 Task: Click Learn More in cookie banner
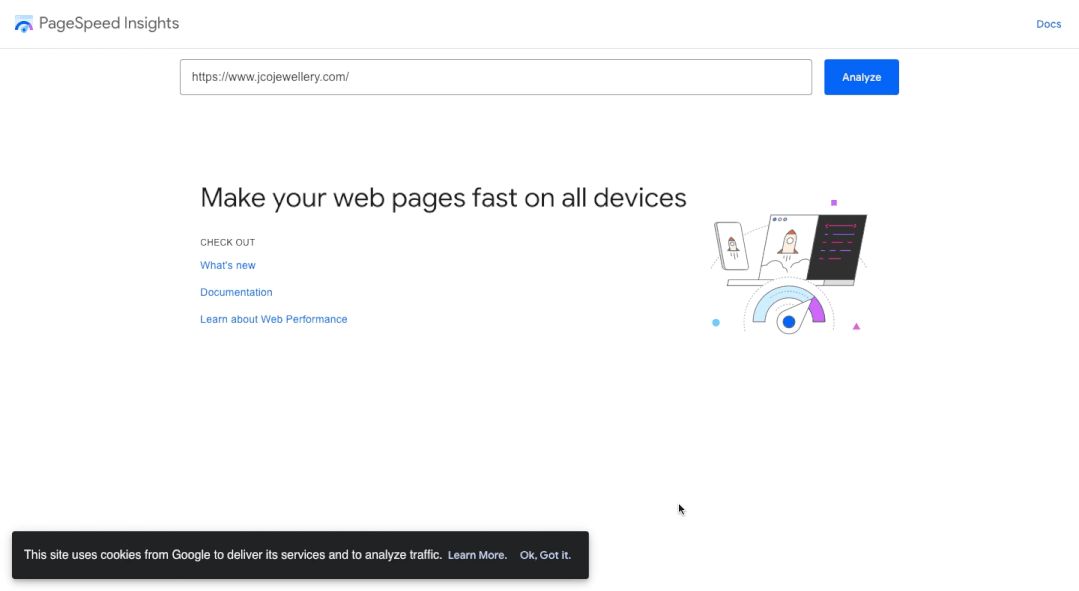[x=477, y=555]
